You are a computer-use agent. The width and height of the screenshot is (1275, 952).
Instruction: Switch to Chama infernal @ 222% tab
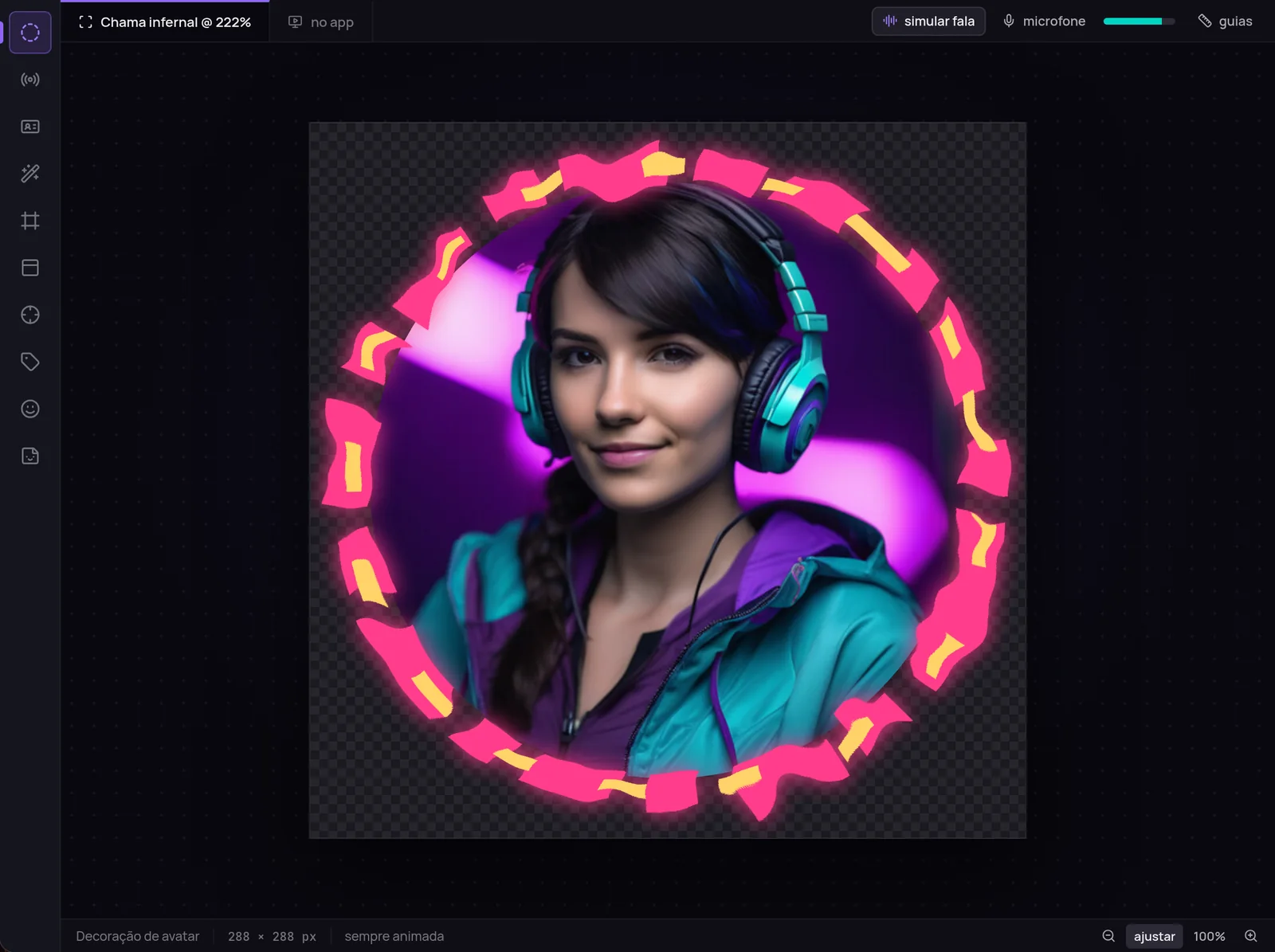click(x=165, y=22)
